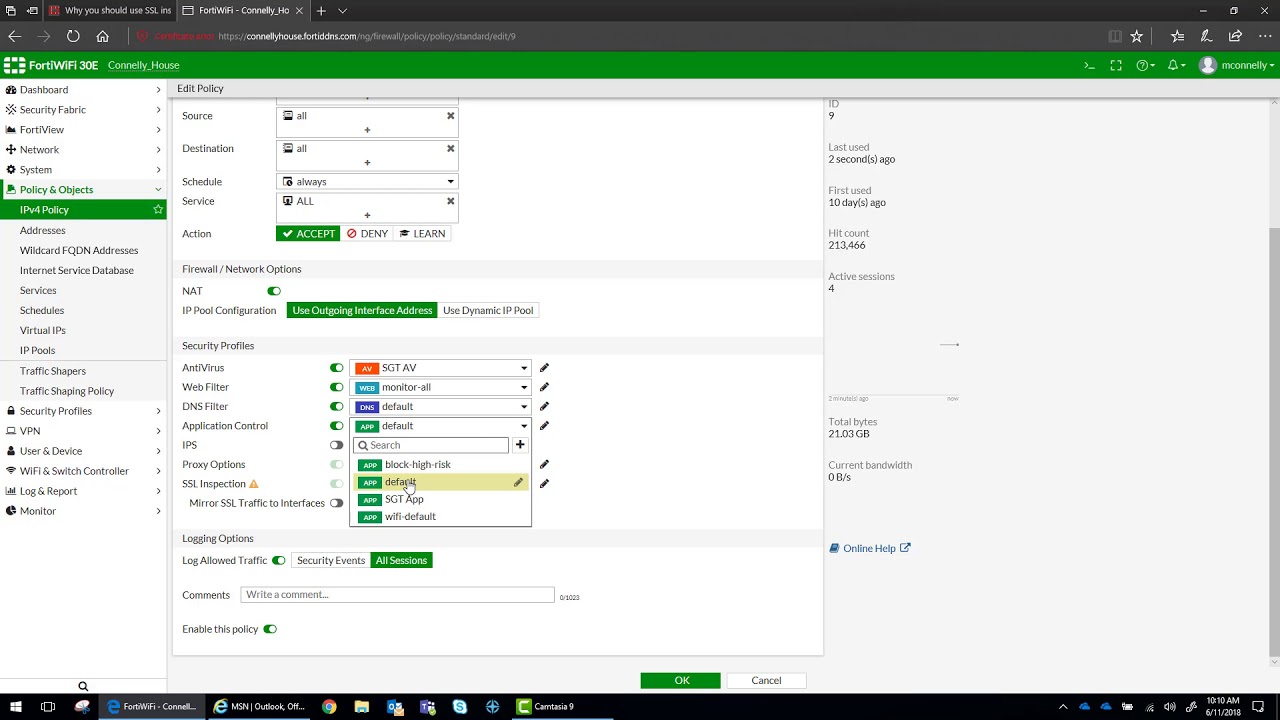This screenshot has height=720, width=1280.
Task: Go to the browser home page
Action: (x=102, y=36)
